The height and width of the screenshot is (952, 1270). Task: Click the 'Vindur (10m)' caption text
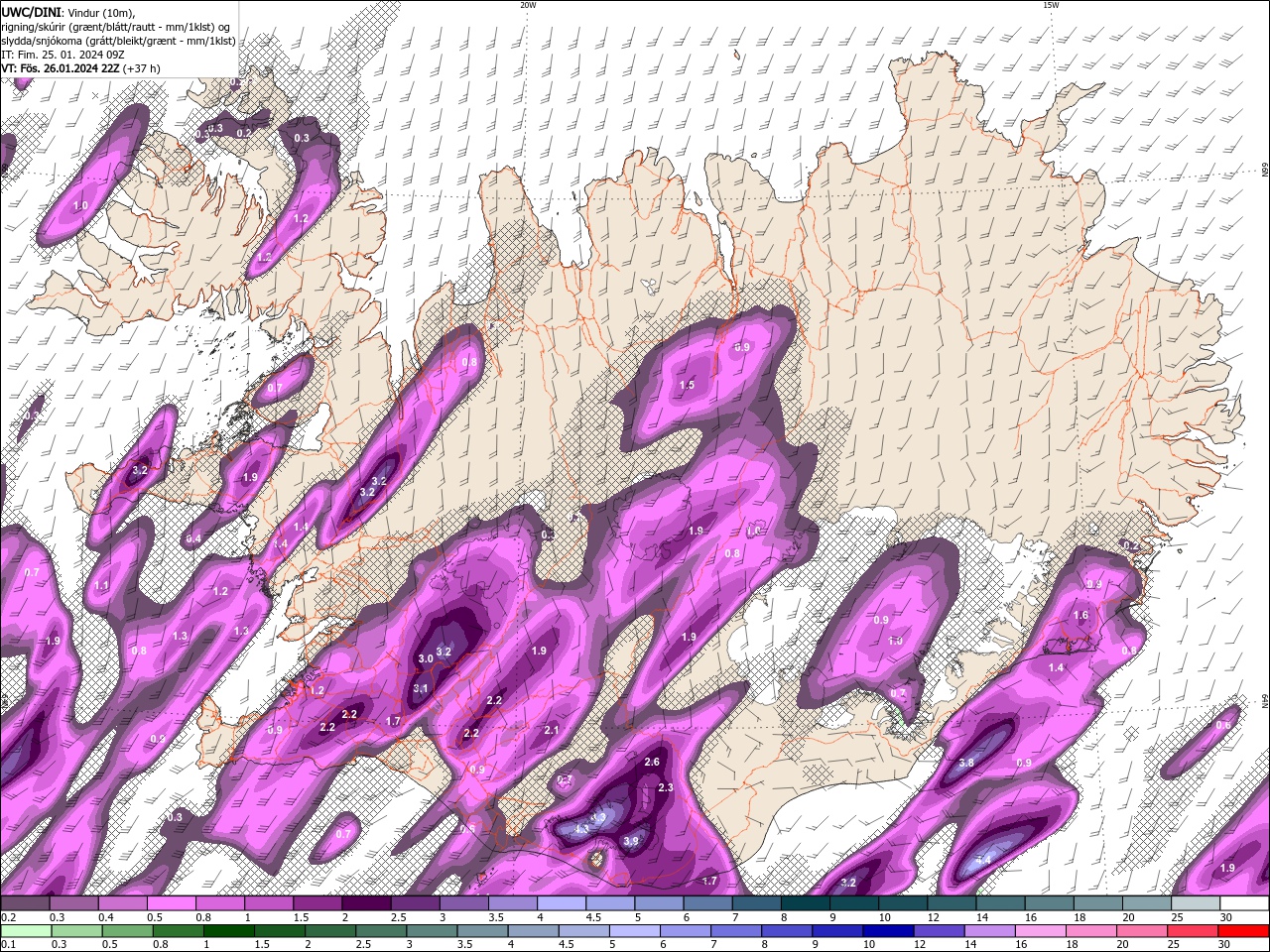(x=102, y=12)
